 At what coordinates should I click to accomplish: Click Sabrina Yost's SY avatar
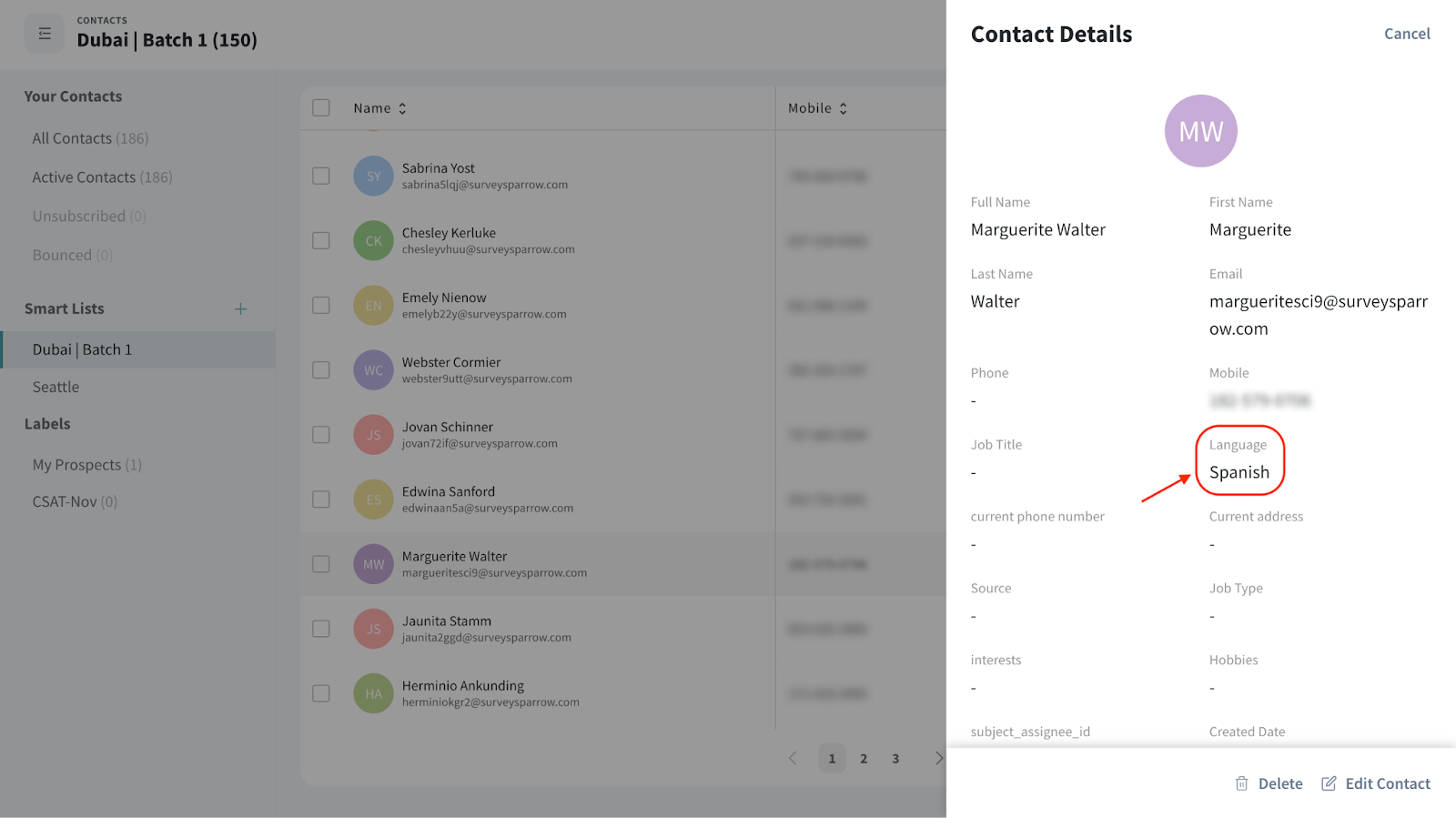373,177
